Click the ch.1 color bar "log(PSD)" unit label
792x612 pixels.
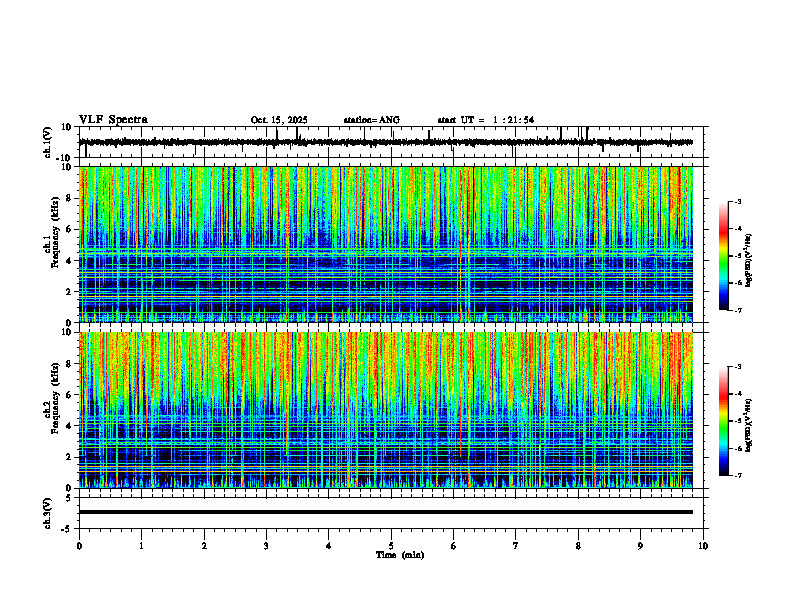click(x=749, y=261)
